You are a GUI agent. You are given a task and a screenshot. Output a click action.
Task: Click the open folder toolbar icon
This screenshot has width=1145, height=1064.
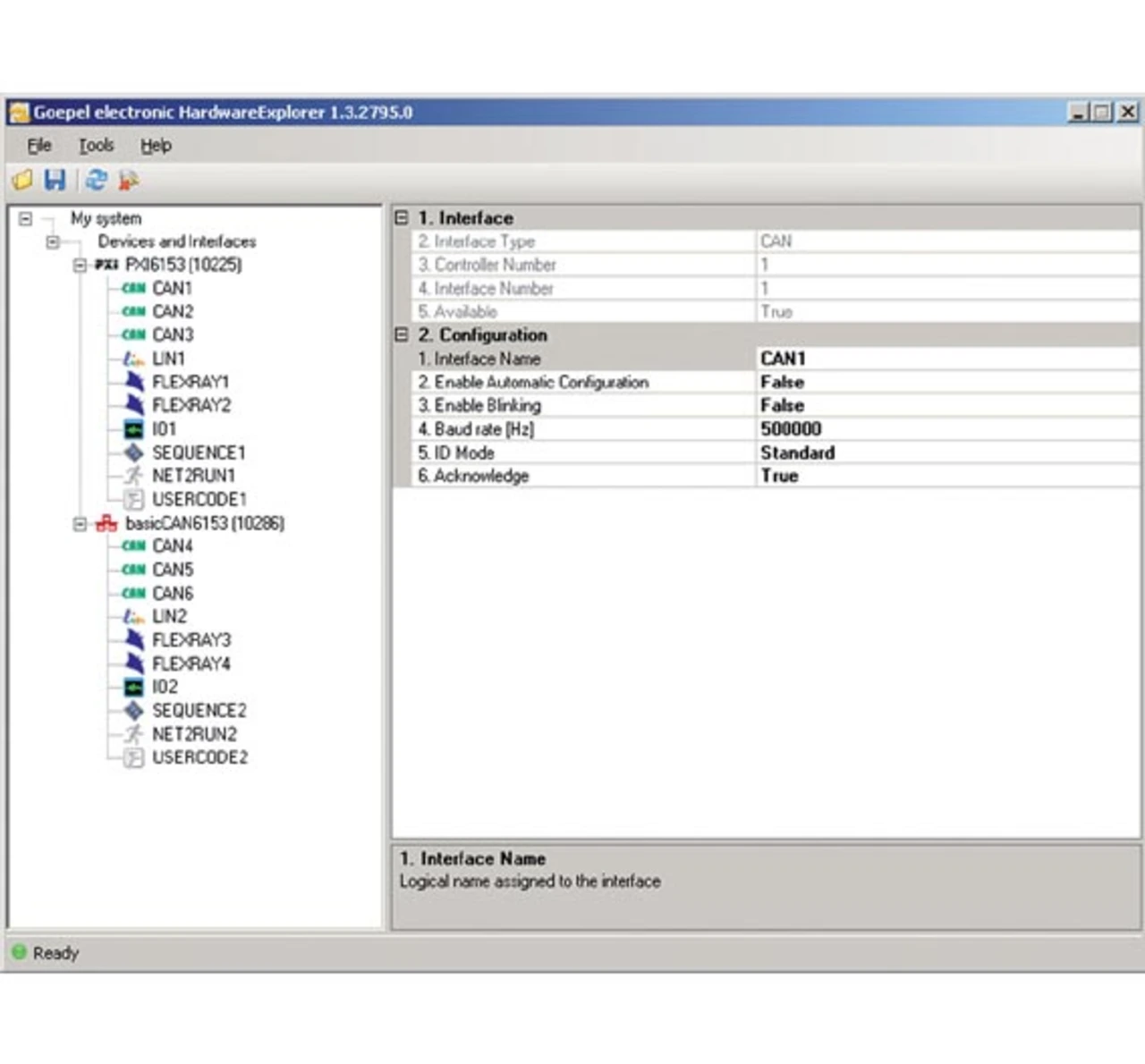click(22, 181)
